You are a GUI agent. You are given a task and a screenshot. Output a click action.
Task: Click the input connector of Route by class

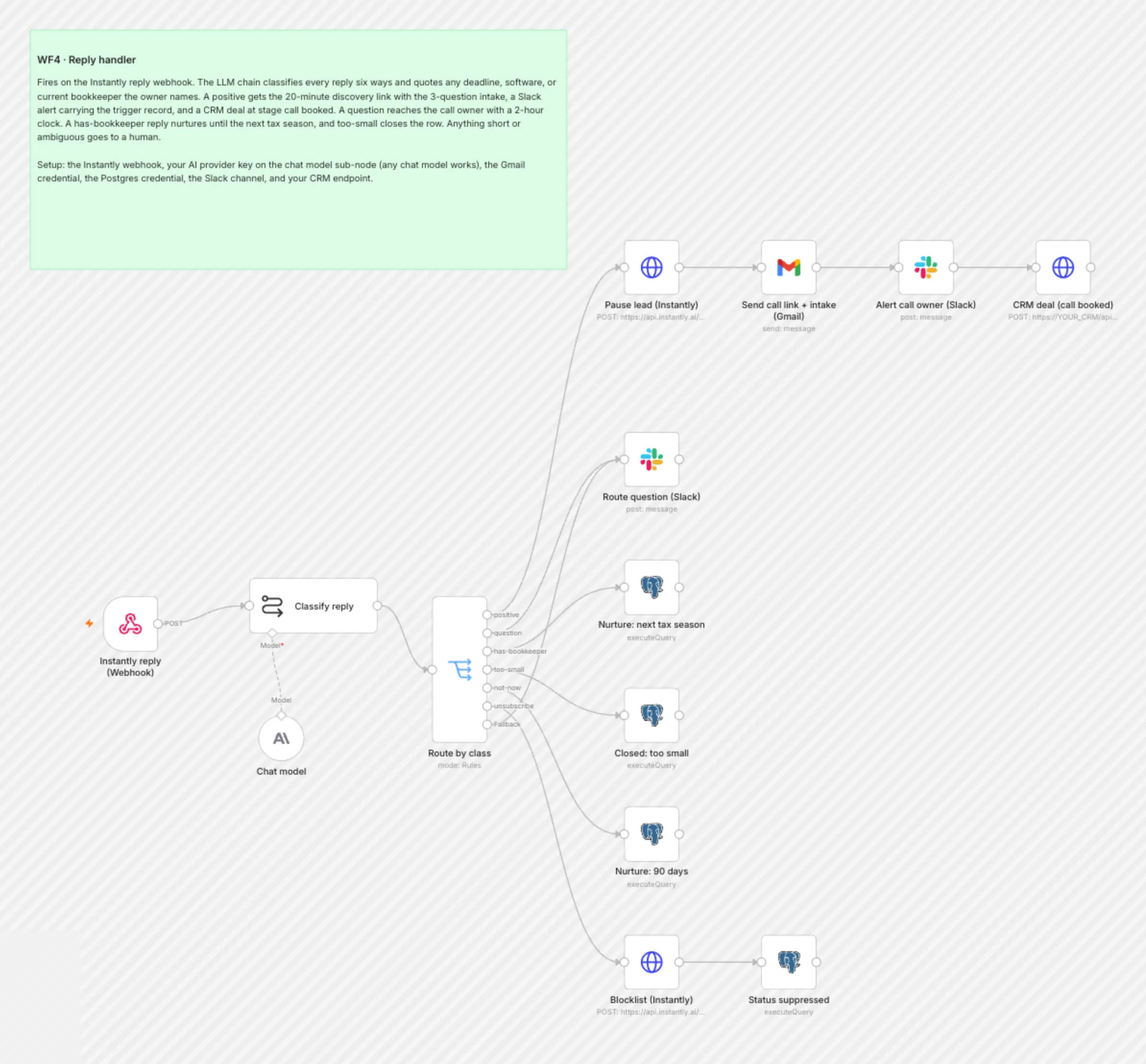pyautogui.click(x=433, y=669)
